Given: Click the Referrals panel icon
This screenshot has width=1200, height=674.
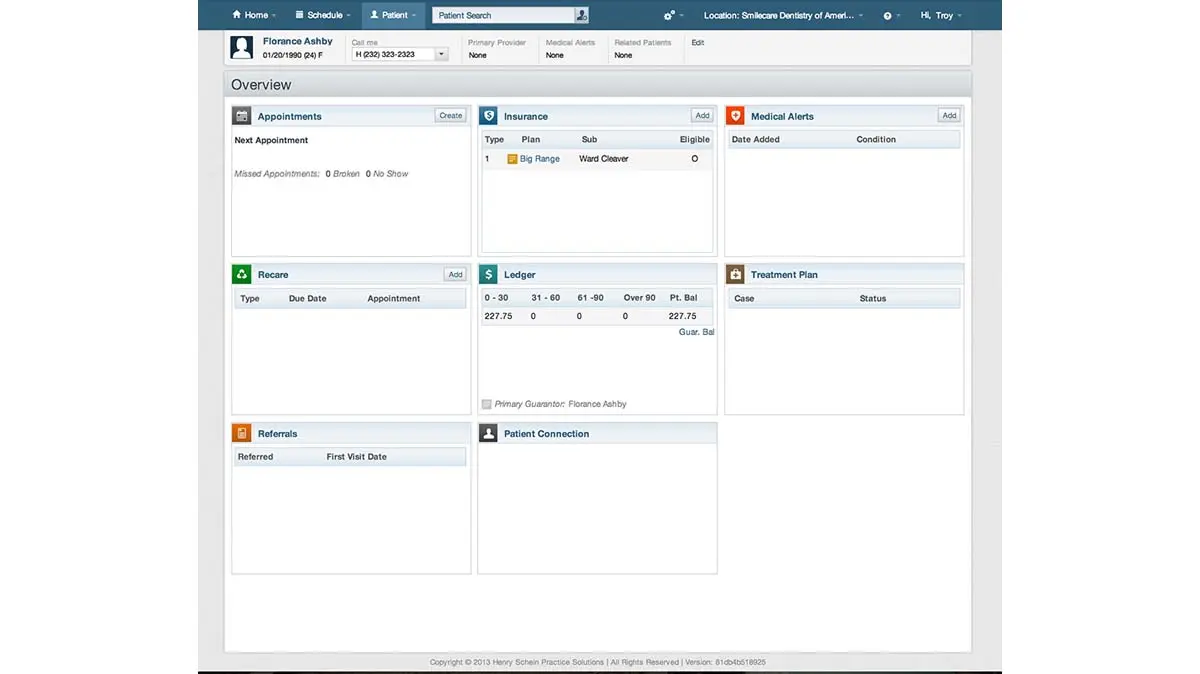Looking at the screenshot, I should click(x=241, y=432).
